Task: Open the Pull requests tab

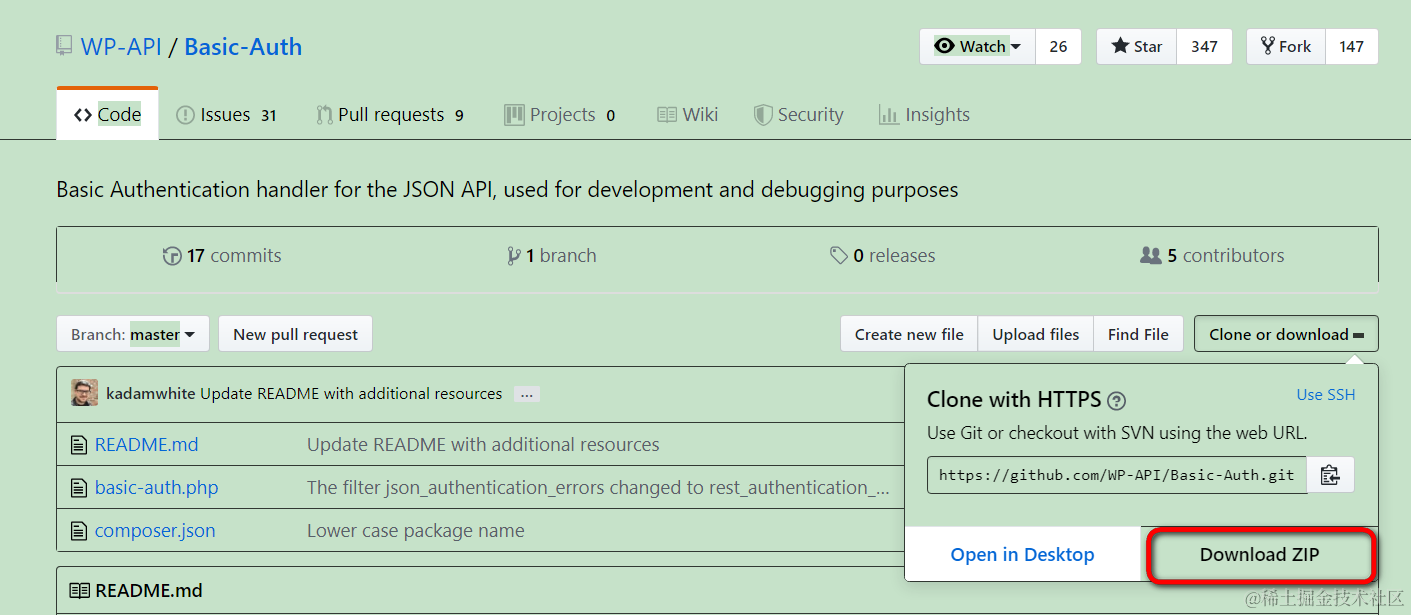Action: pyautogui.click(x=390, y=115)
